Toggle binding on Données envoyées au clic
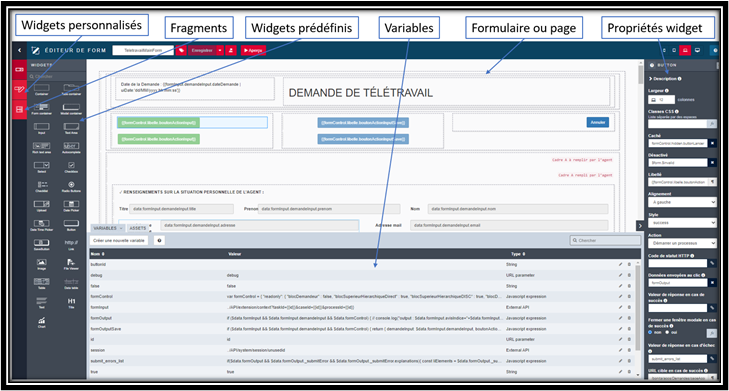Viewport: 729px width, 391px height. coord(712,283)
